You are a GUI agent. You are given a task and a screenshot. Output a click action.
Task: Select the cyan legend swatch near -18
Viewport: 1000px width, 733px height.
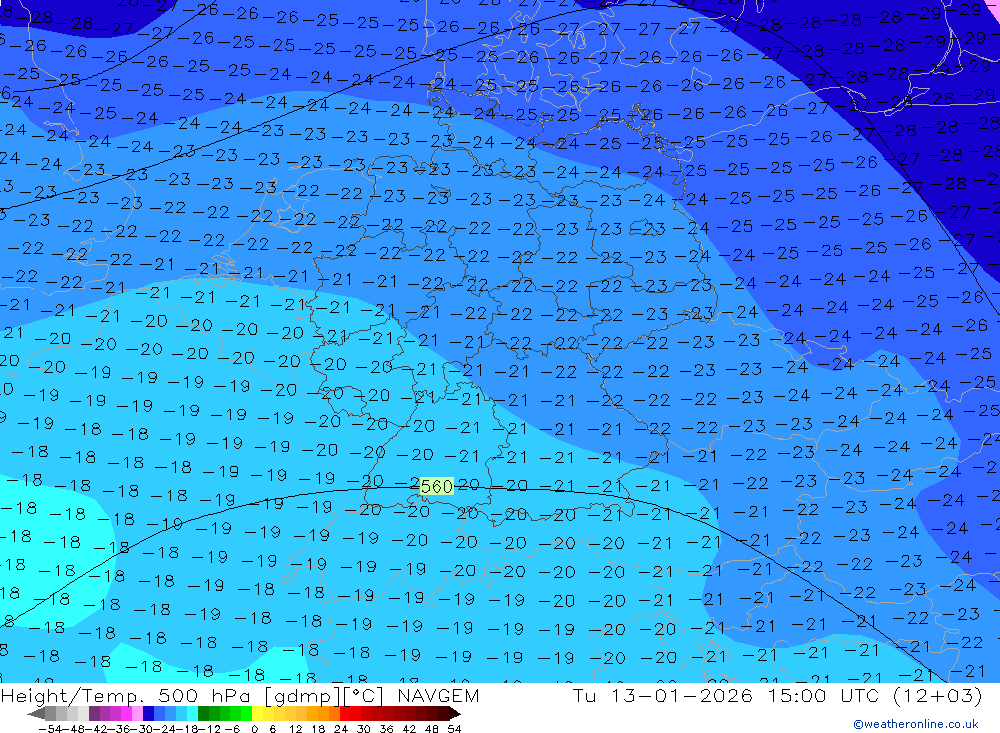192,713
